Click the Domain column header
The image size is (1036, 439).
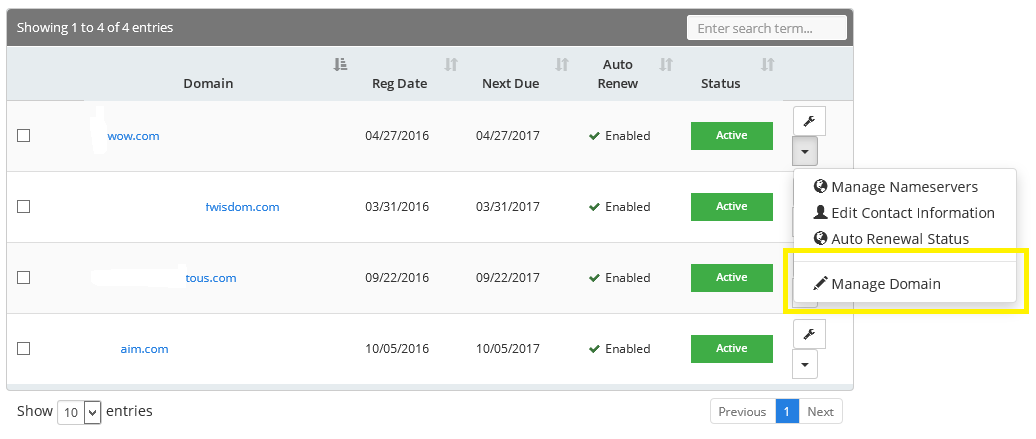point(208,83)
